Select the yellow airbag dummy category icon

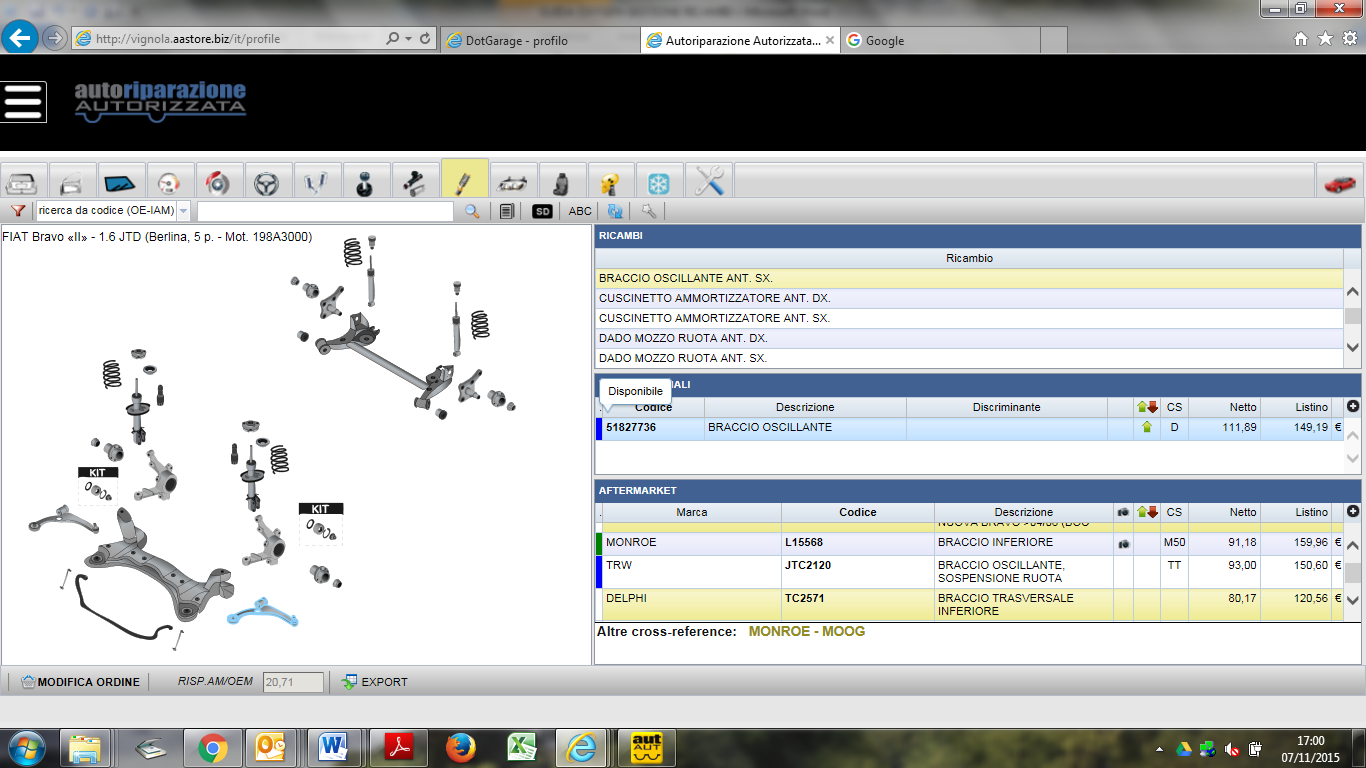pos(612,183)
